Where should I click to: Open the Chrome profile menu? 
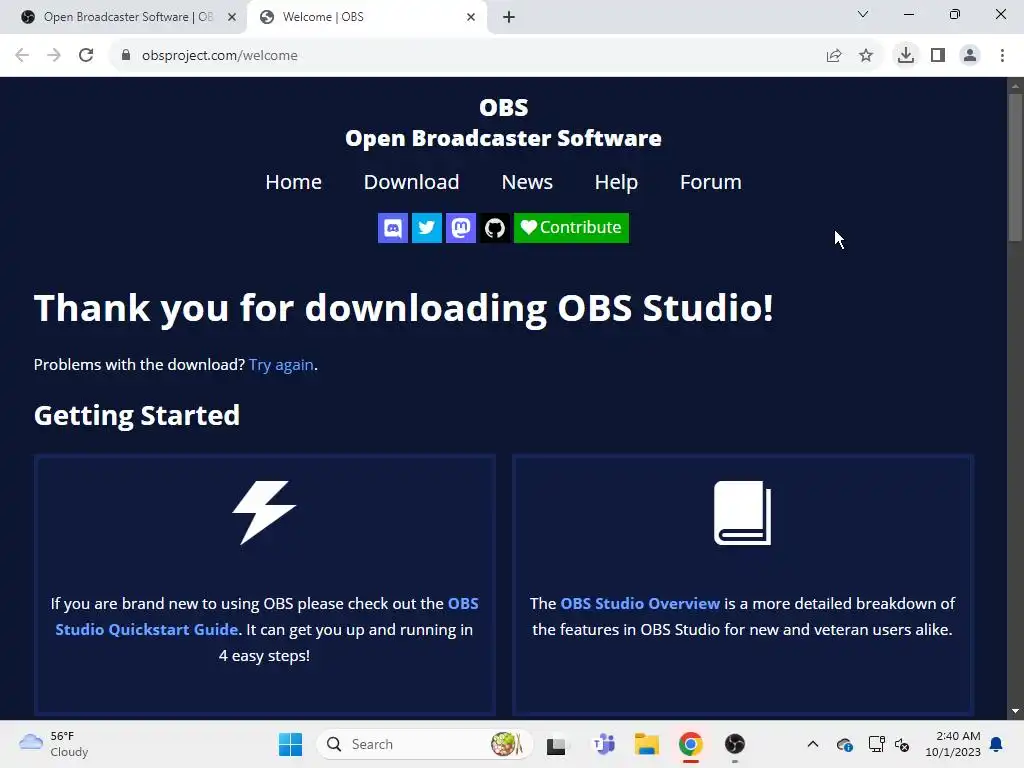pyautogui.click(x=970, y=56)
